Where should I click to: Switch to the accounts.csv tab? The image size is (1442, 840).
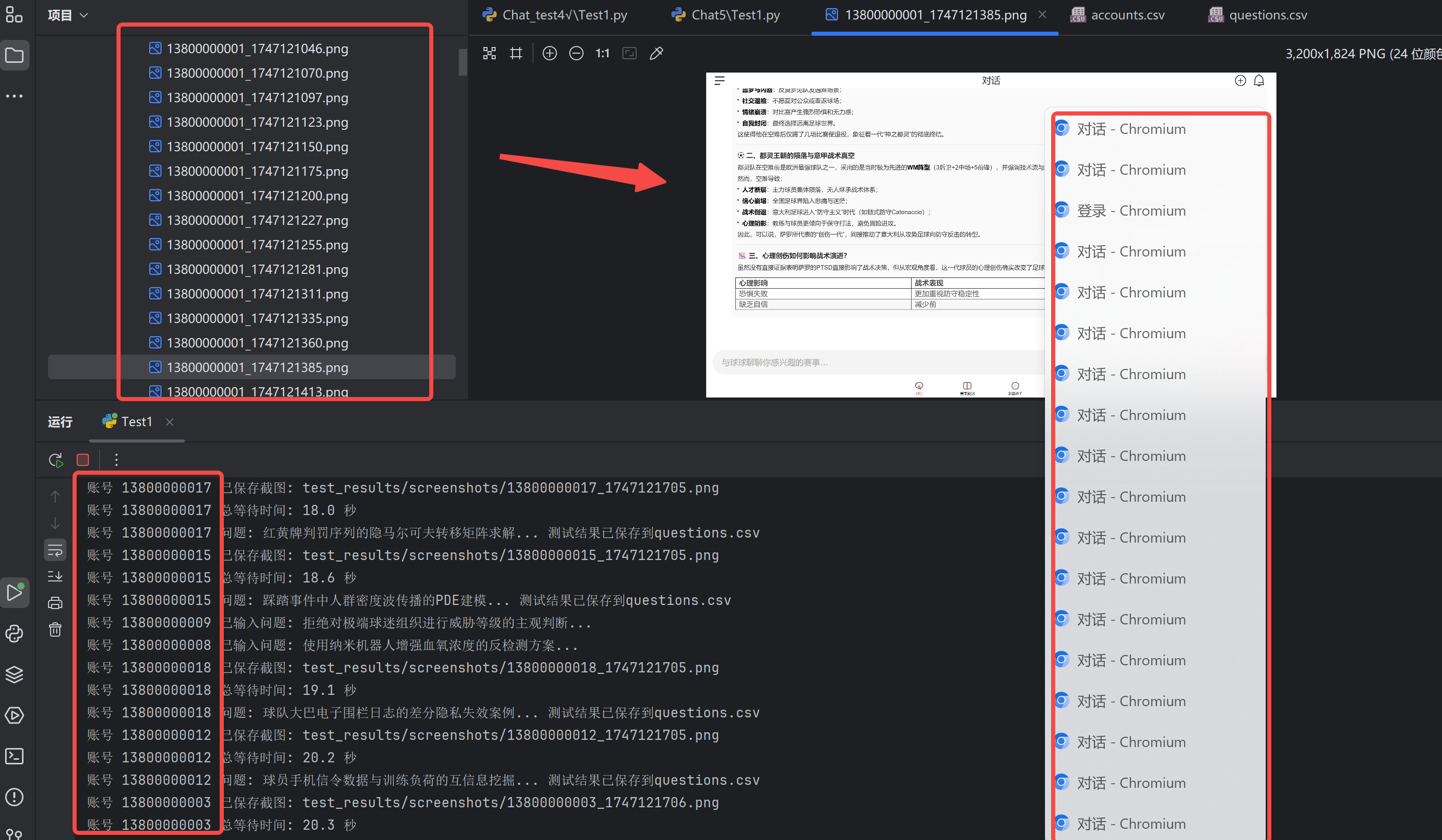pyautogui.click(x=1127, y=15)
